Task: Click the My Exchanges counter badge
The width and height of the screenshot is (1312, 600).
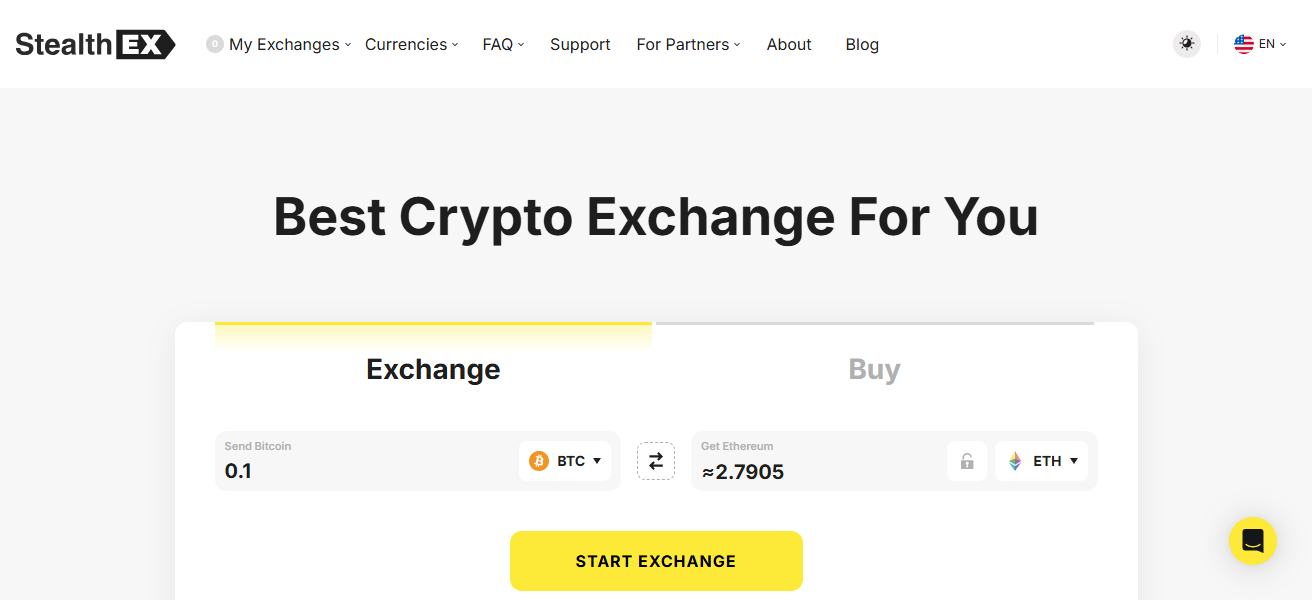Action: pos(214,44)
